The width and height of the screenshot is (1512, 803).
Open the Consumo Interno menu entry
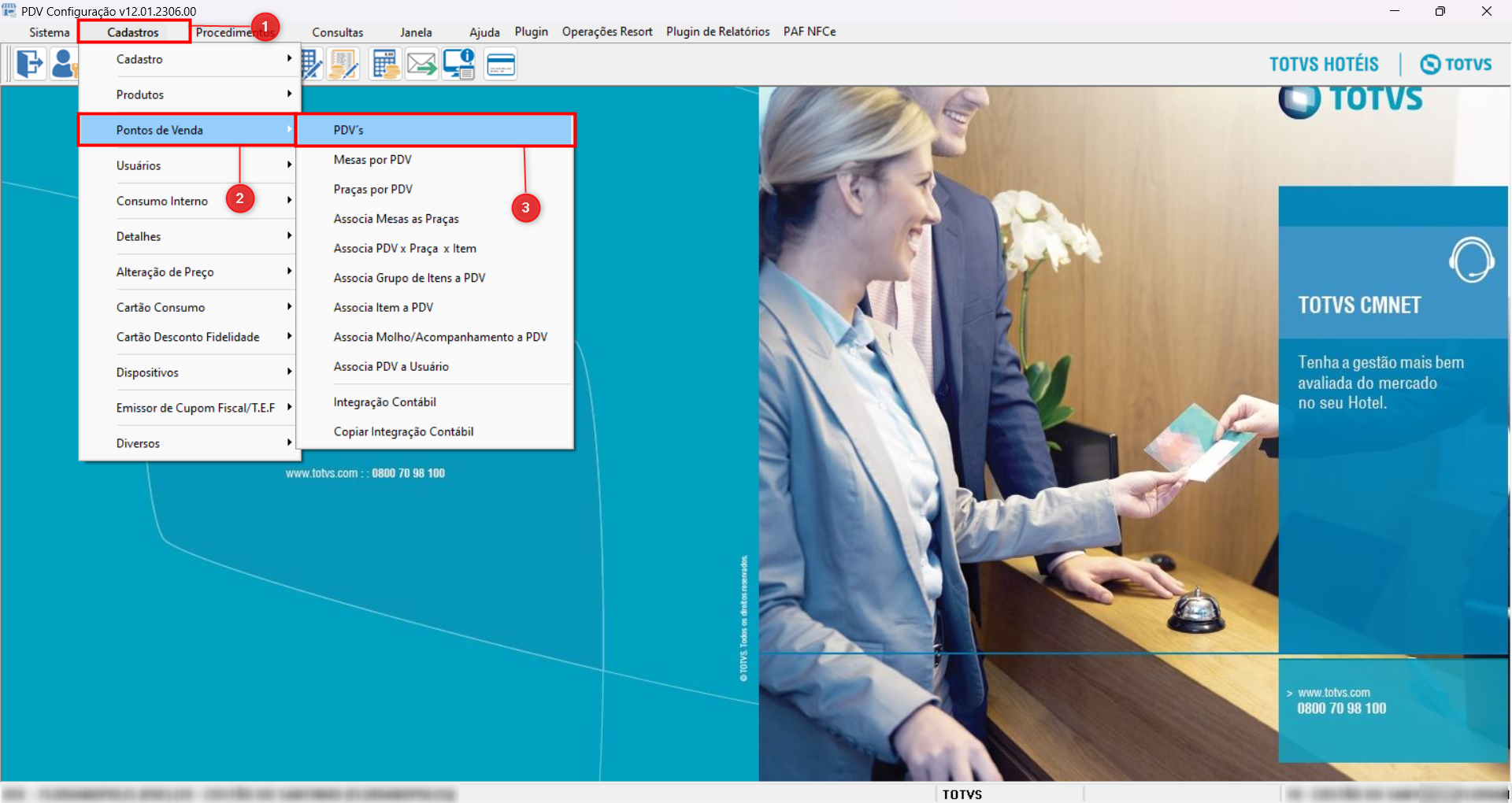(187, 201)
